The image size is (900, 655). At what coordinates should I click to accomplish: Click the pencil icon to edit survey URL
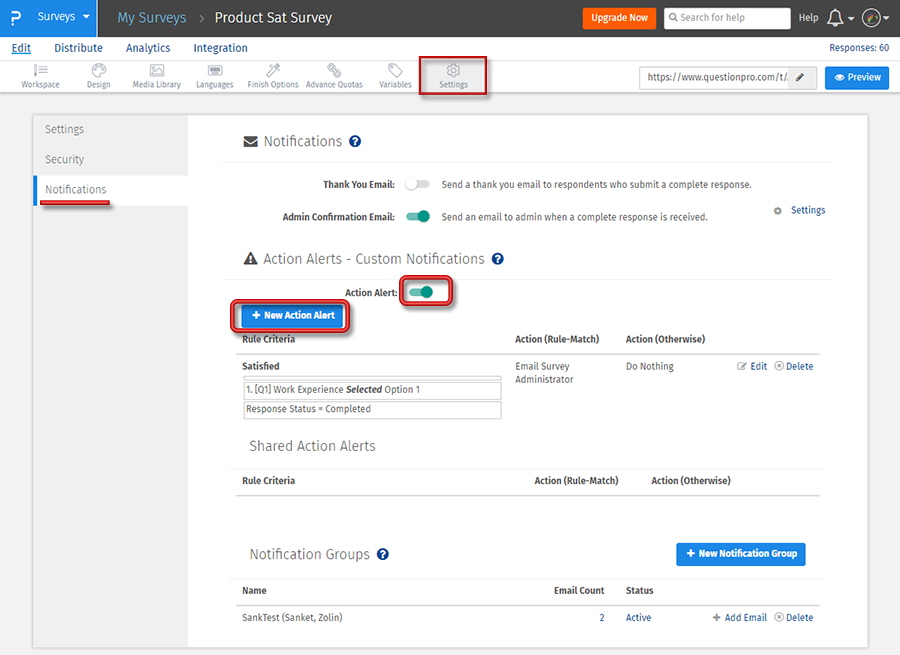(x=800, y=77)
